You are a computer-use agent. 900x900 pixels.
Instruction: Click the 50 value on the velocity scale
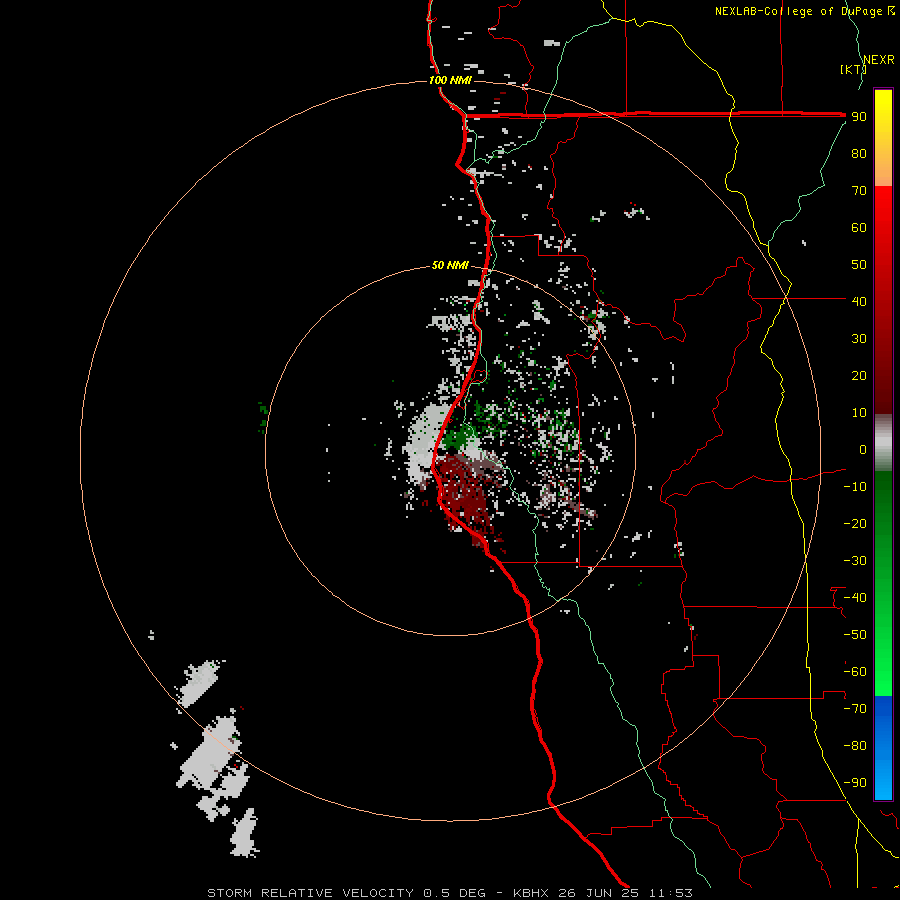pos(859,265)
